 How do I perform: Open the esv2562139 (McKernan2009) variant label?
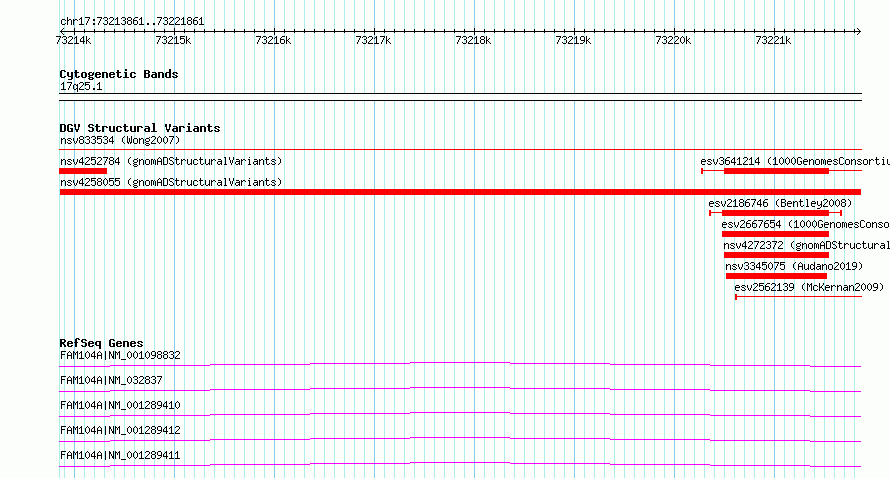tap(809, 287)
